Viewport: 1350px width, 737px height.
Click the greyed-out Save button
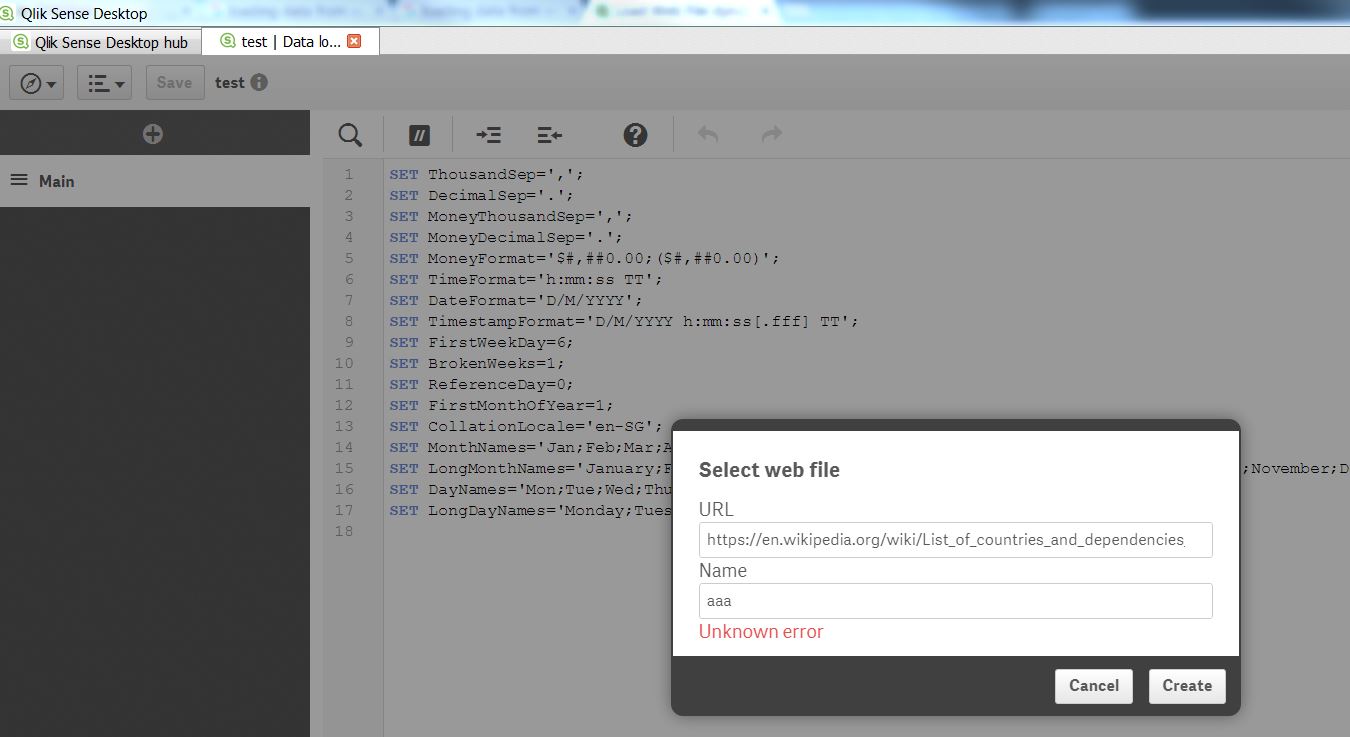(x=175, y=83)
